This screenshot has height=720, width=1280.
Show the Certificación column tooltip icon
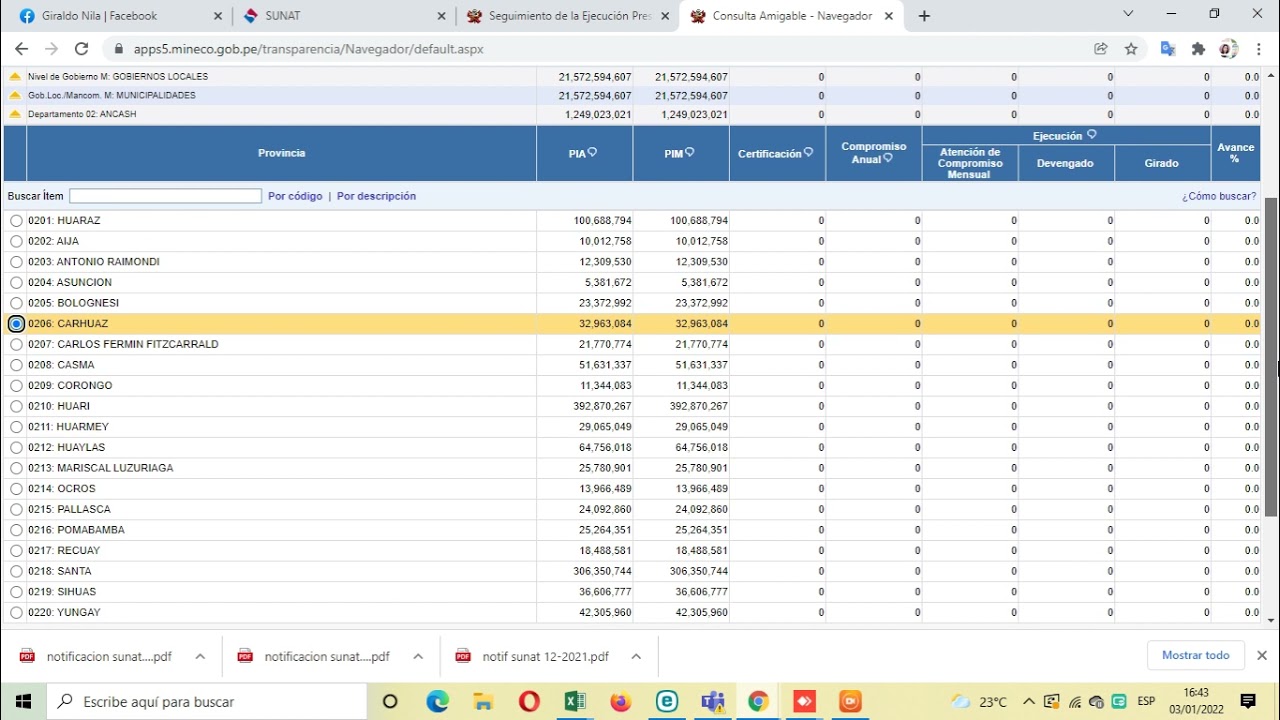(x=808, y=153)
